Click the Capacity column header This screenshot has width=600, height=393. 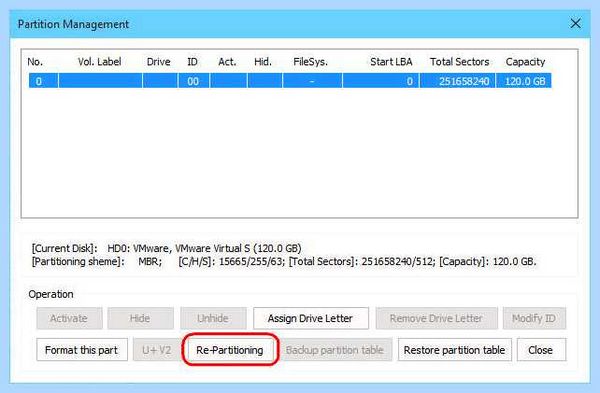click(x=525, y=62)
